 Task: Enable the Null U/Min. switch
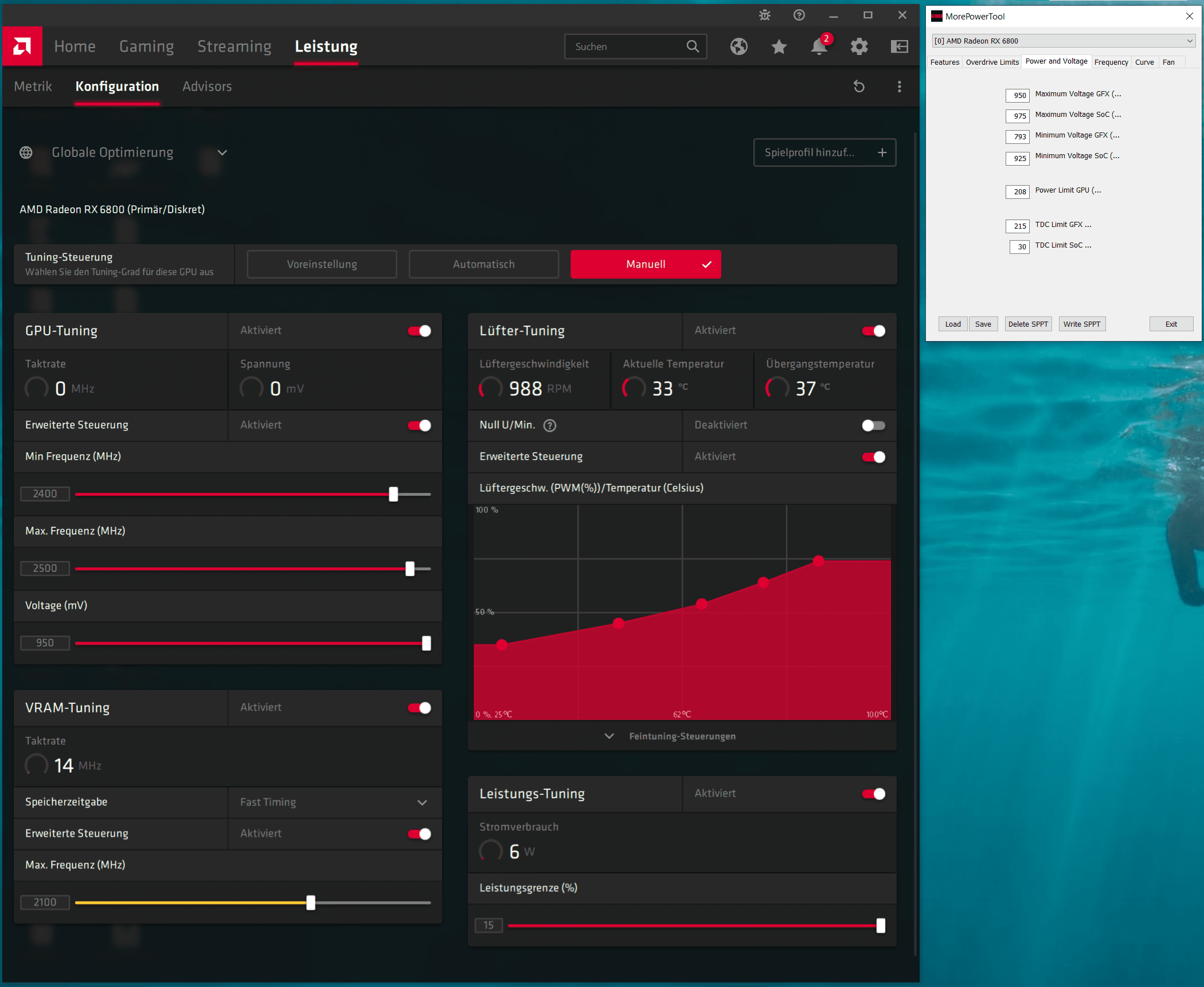pos(874,425)
